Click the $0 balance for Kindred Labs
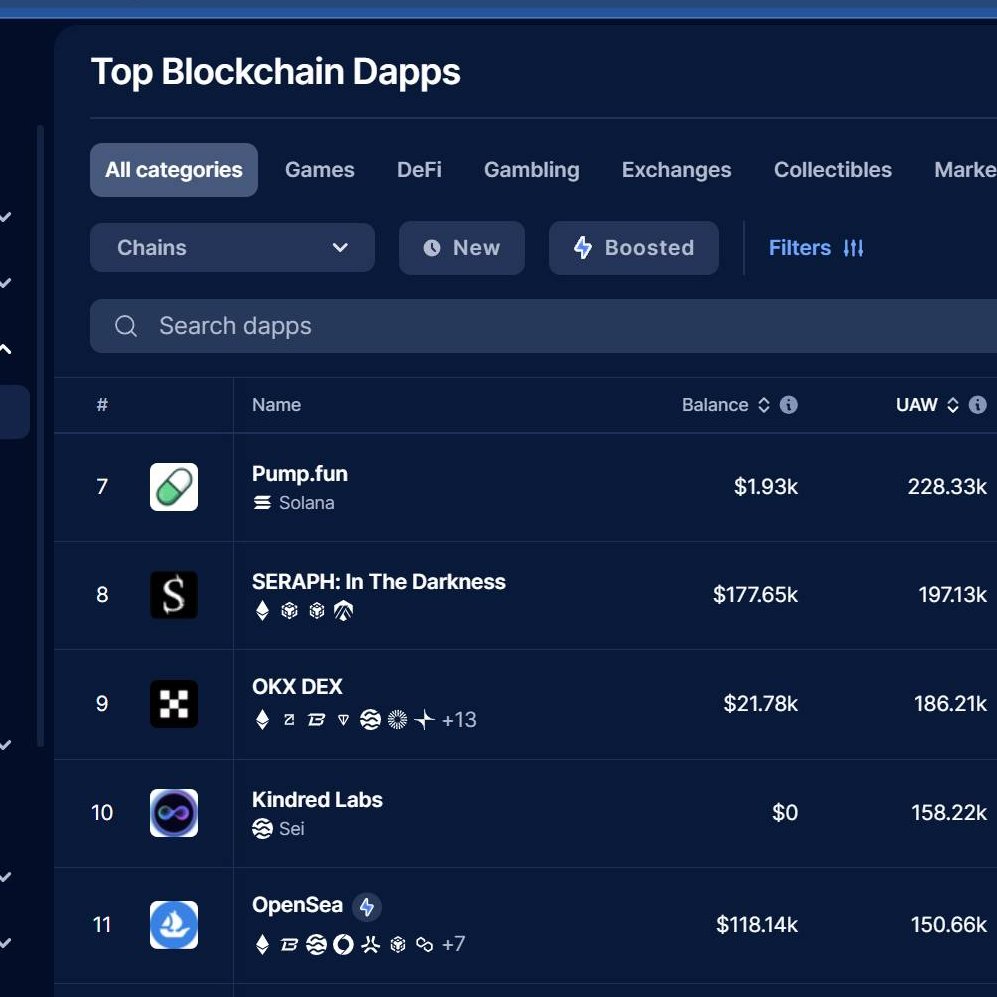Viewport: 997px width, 997px height. point(785,813)
